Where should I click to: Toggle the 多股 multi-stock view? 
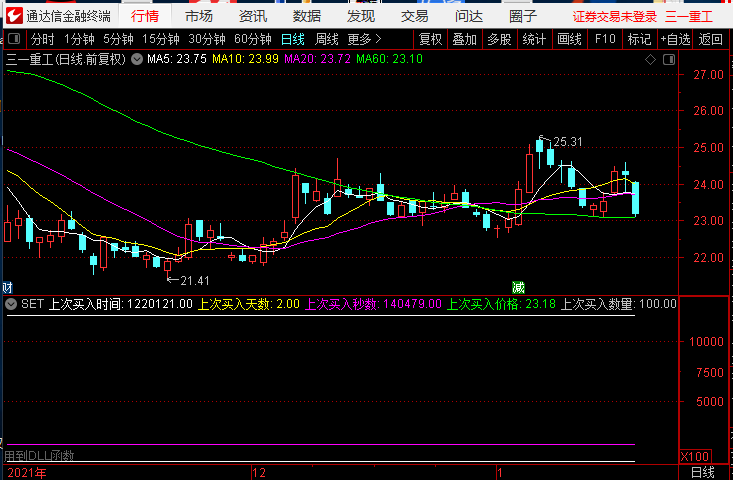pos(499,40)
